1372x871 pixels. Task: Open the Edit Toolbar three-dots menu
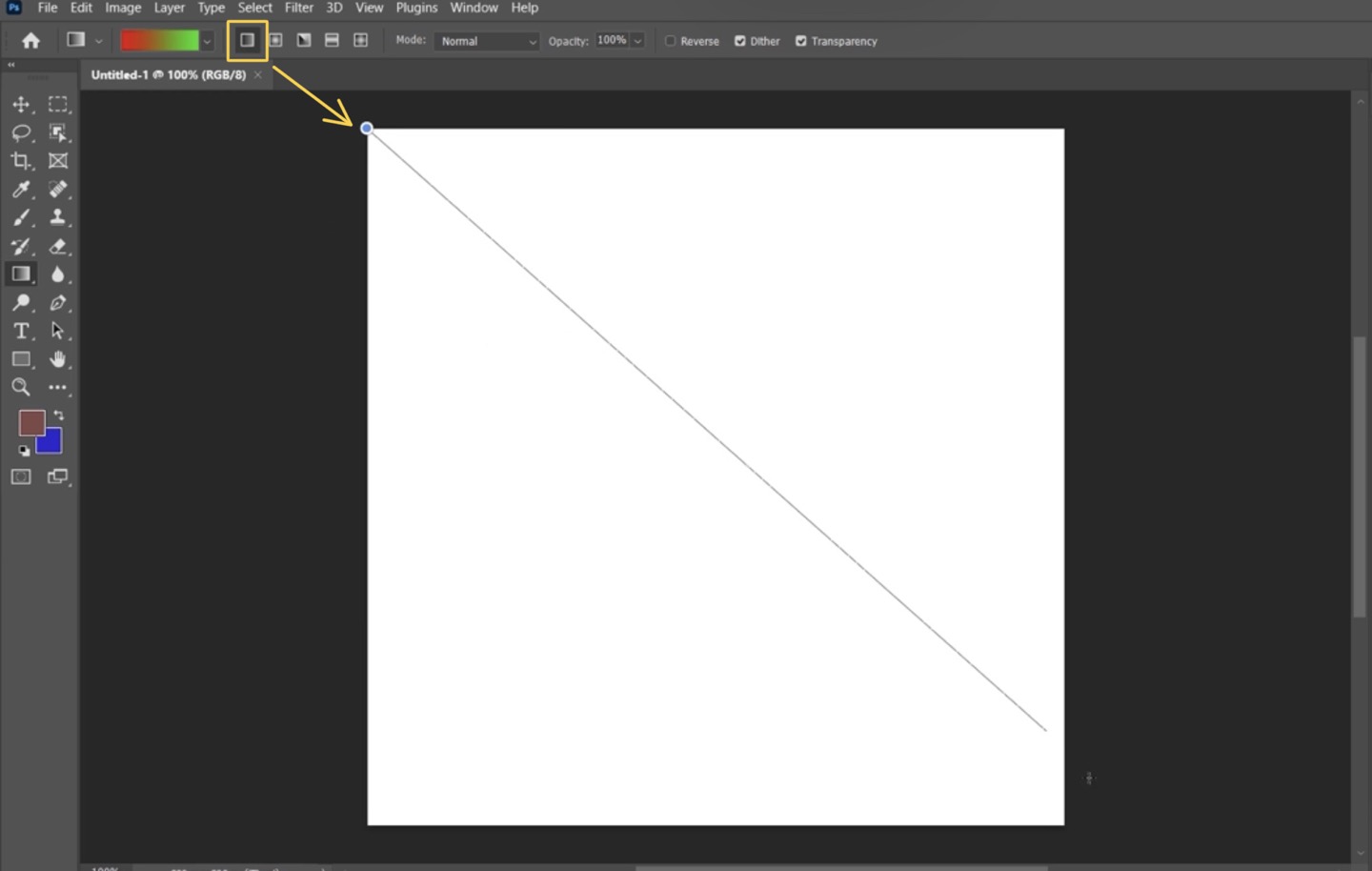tap(58, 387)
